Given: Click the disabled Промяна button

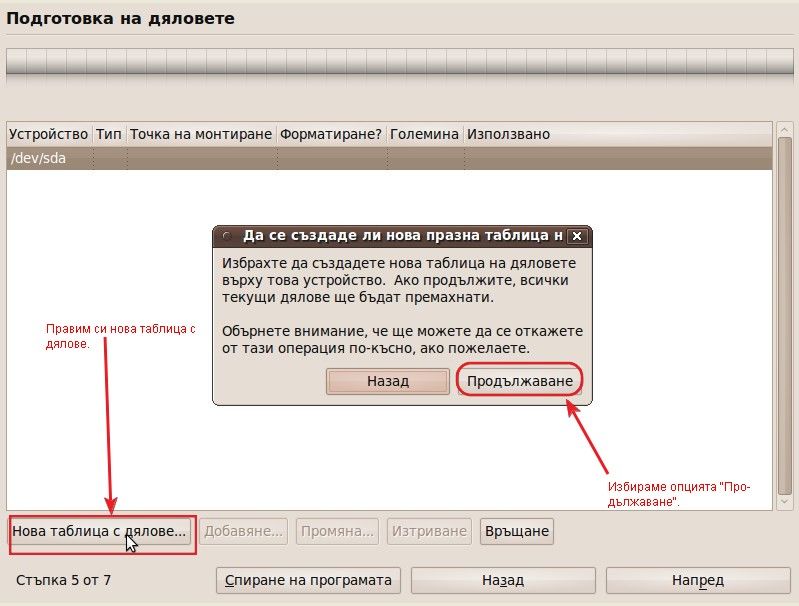Looking at the screenshot, I should coord(337,531).
